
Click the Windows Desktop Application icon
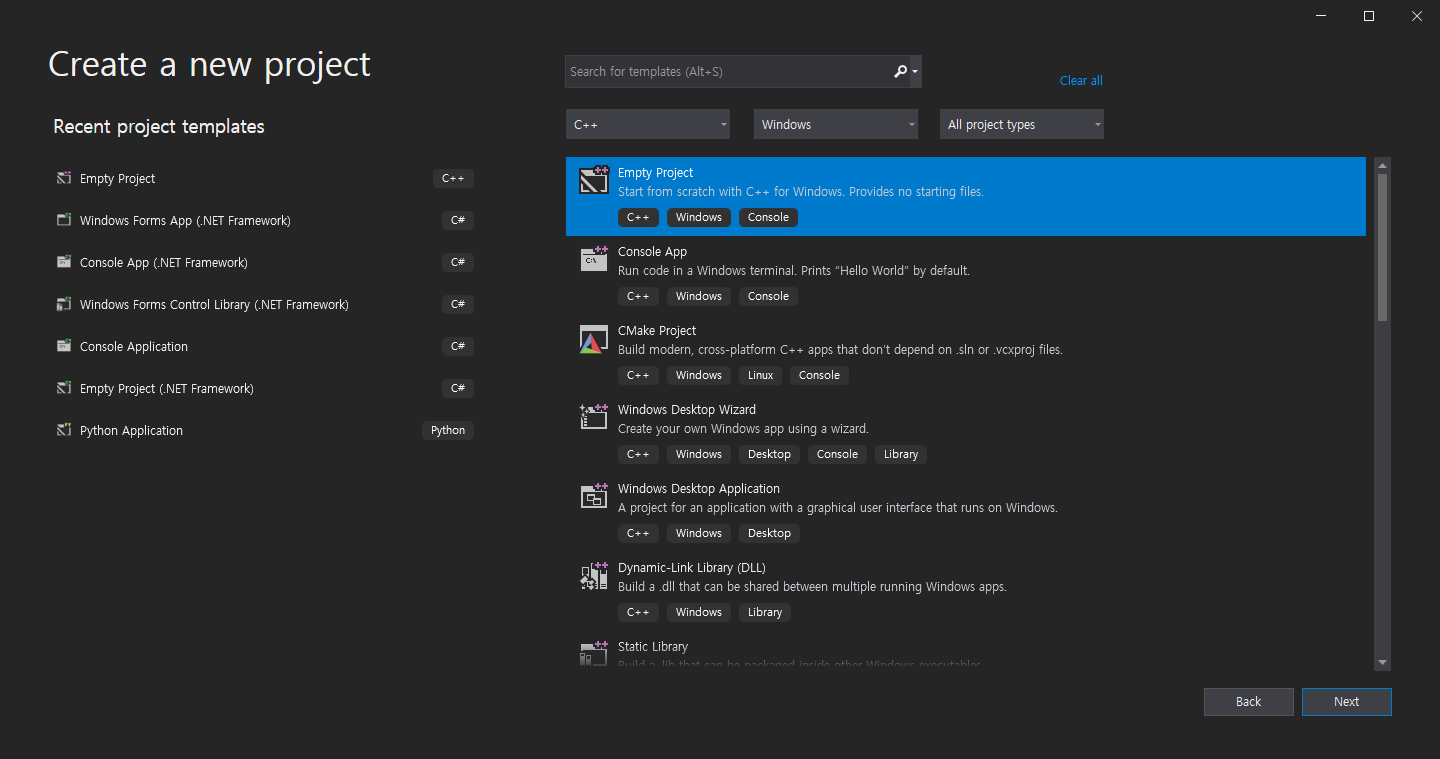click(x=594, y=496)
